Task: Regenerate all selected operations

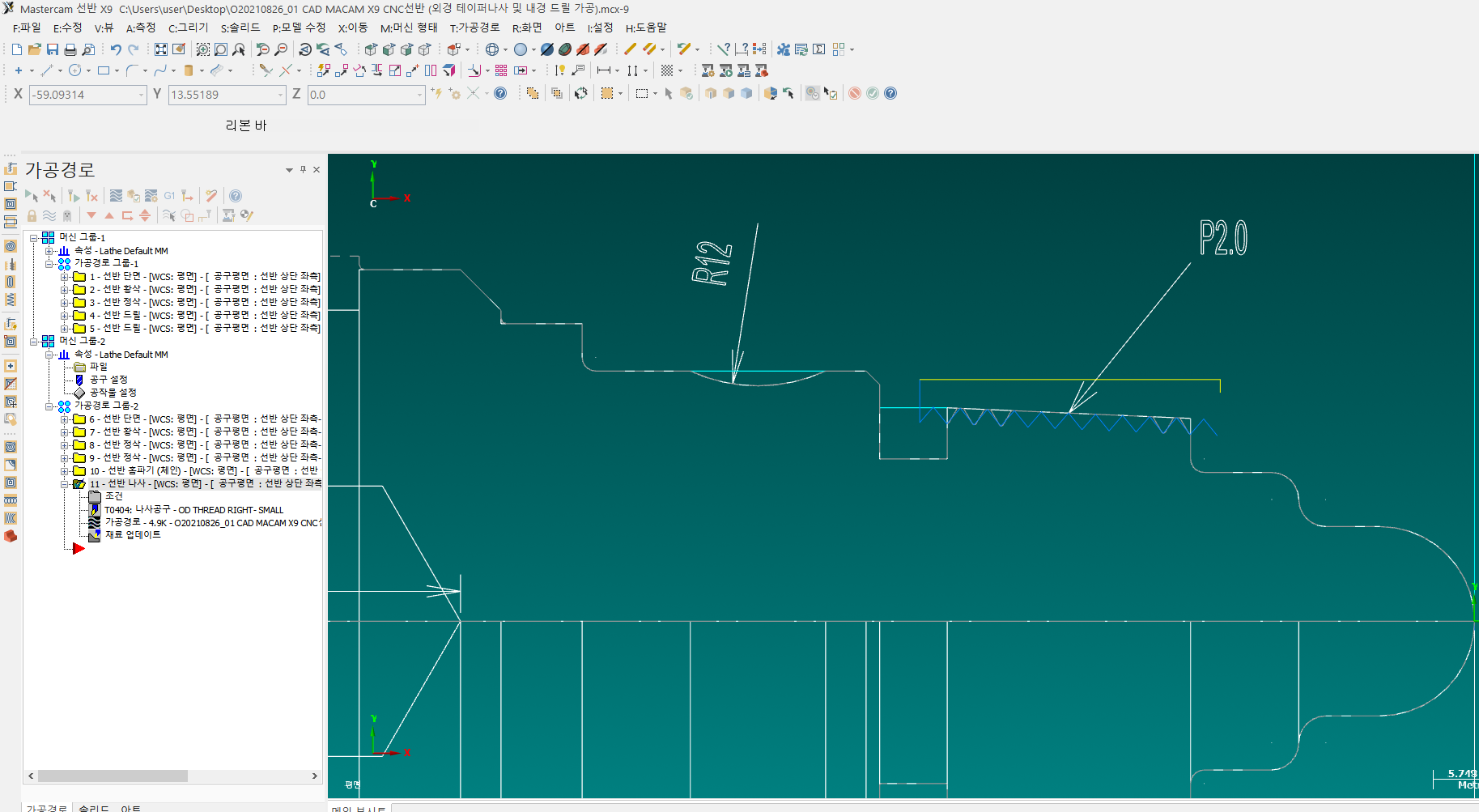Action: coord(74,196)
